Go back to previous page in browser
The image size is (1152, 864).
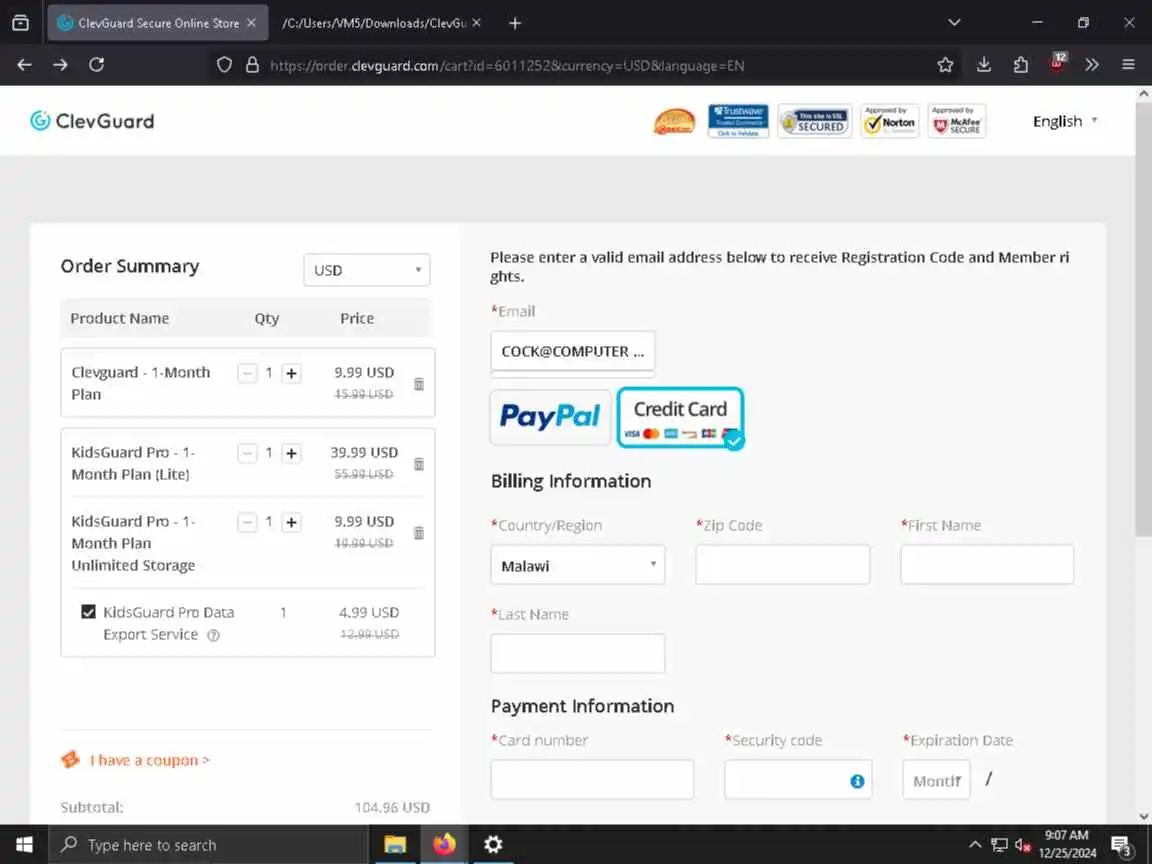(24, 65)
